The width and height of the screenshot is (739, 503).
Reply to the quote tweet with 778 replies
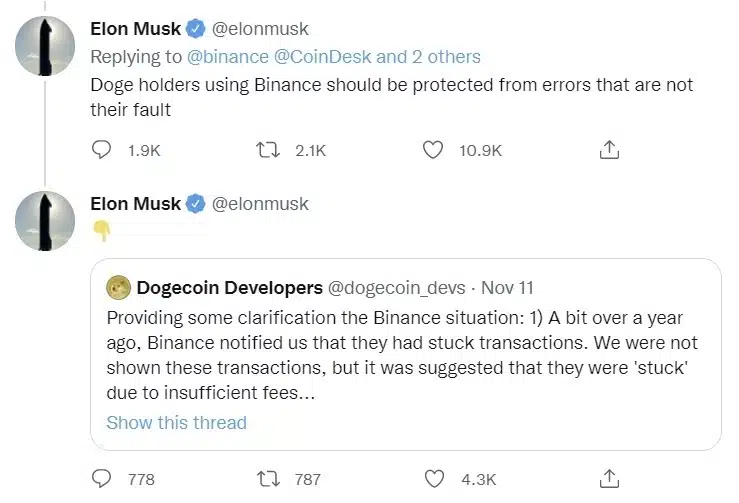pos(102,479)
